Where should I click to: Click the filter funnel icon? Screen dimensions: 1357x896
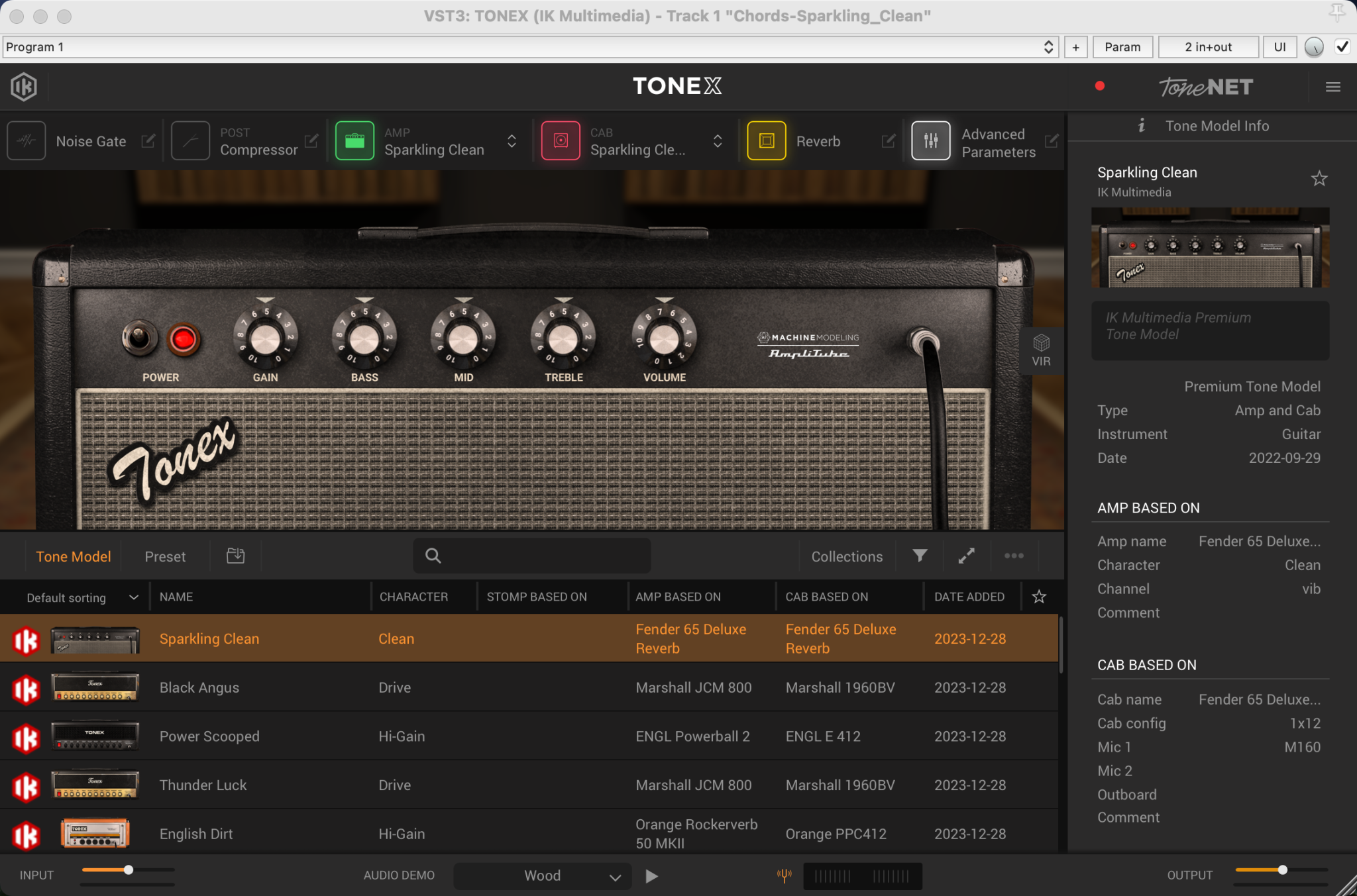(x=920, y=556)
